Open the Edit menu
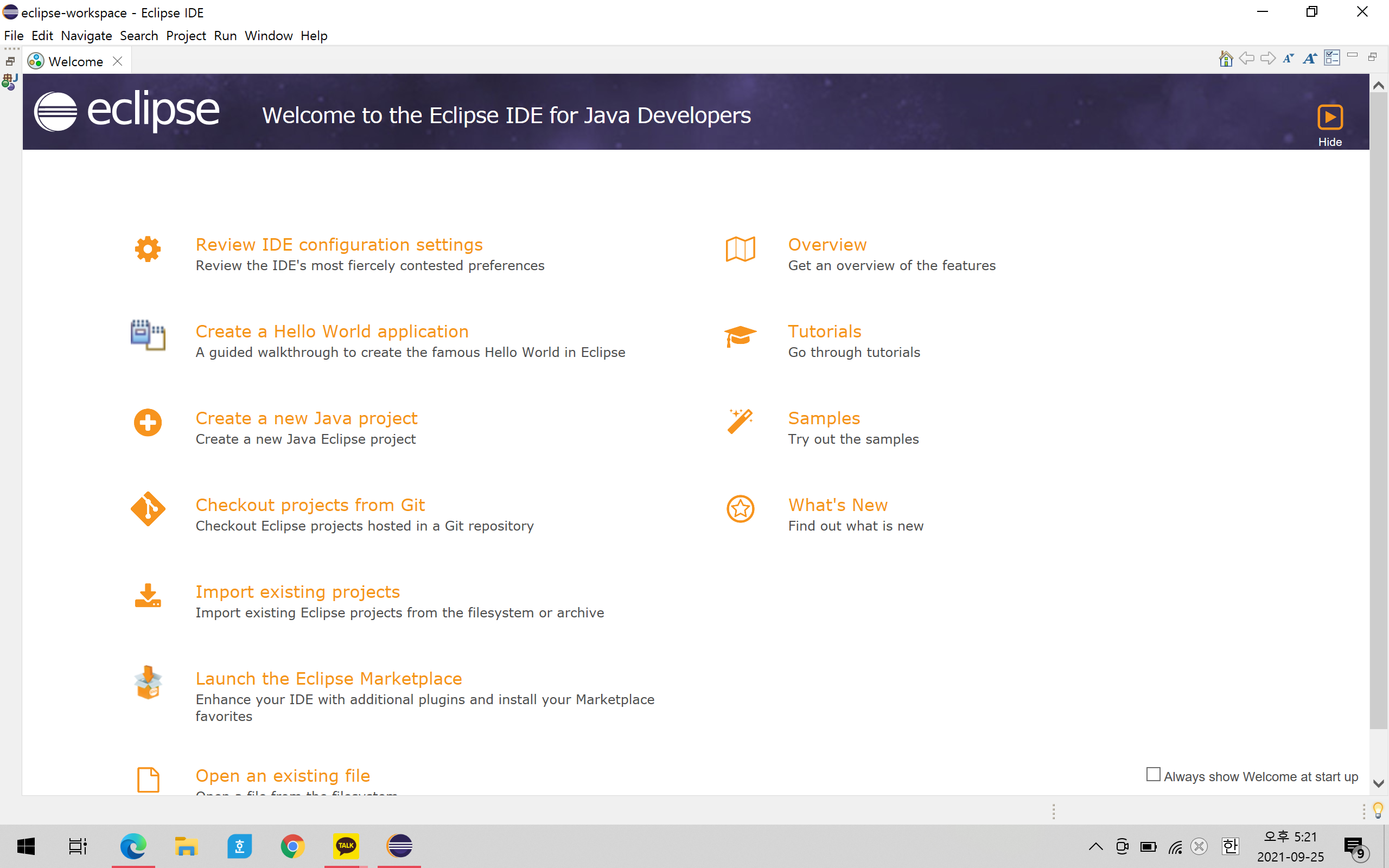Screen dimensions: 1389x868 click(x=42, y=36)
